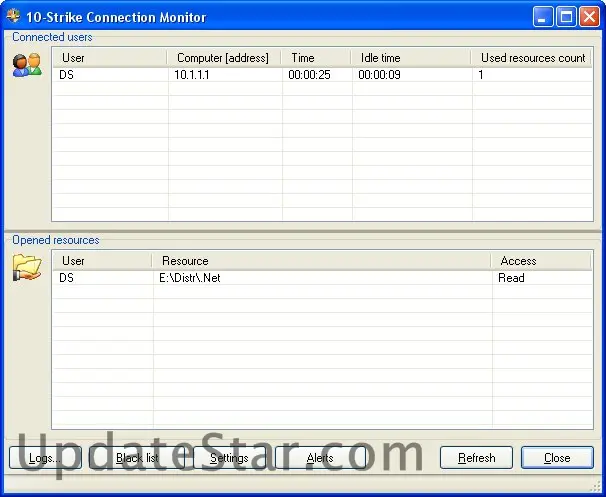The height and width of the screenshot is (497, 606).
Task: Maximize the Connection Monitor window
Action: point(566,17)
